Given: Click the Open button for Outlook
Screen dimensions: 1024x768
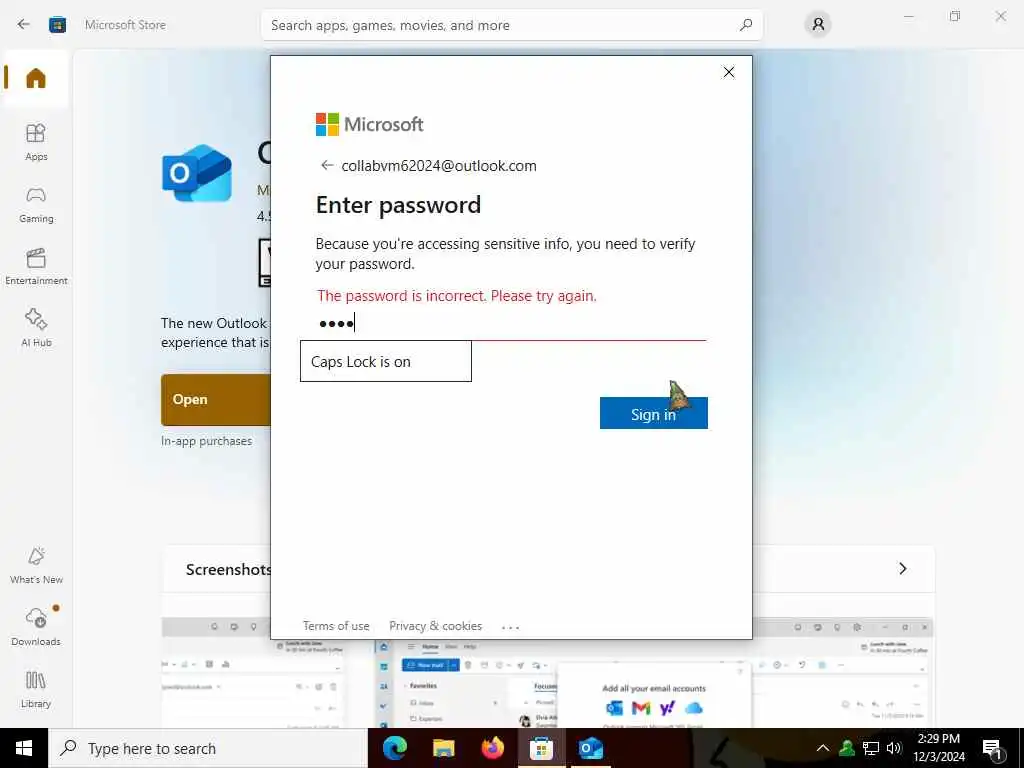Looking at the screenshot, I should click(x=216, y=400).
